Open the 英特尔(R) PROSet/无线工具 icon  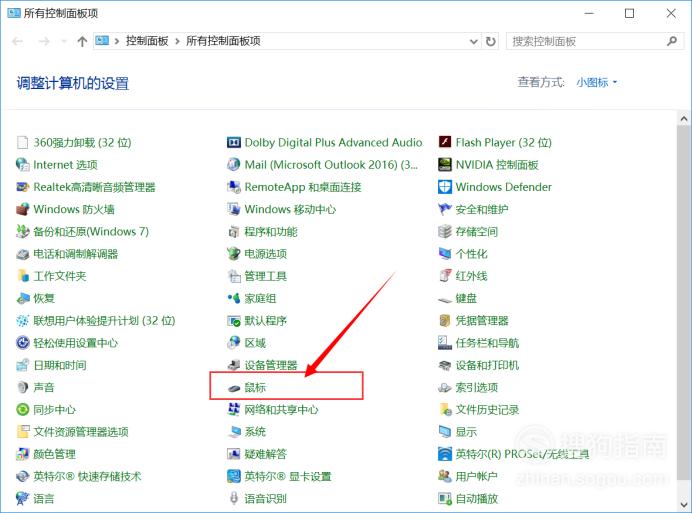click(x=445, y=454)
